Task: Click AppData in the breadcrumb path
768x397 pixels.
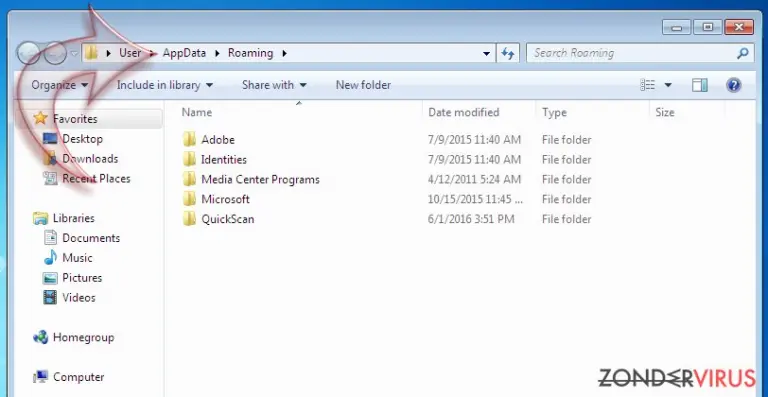Action: pos(184,53)
